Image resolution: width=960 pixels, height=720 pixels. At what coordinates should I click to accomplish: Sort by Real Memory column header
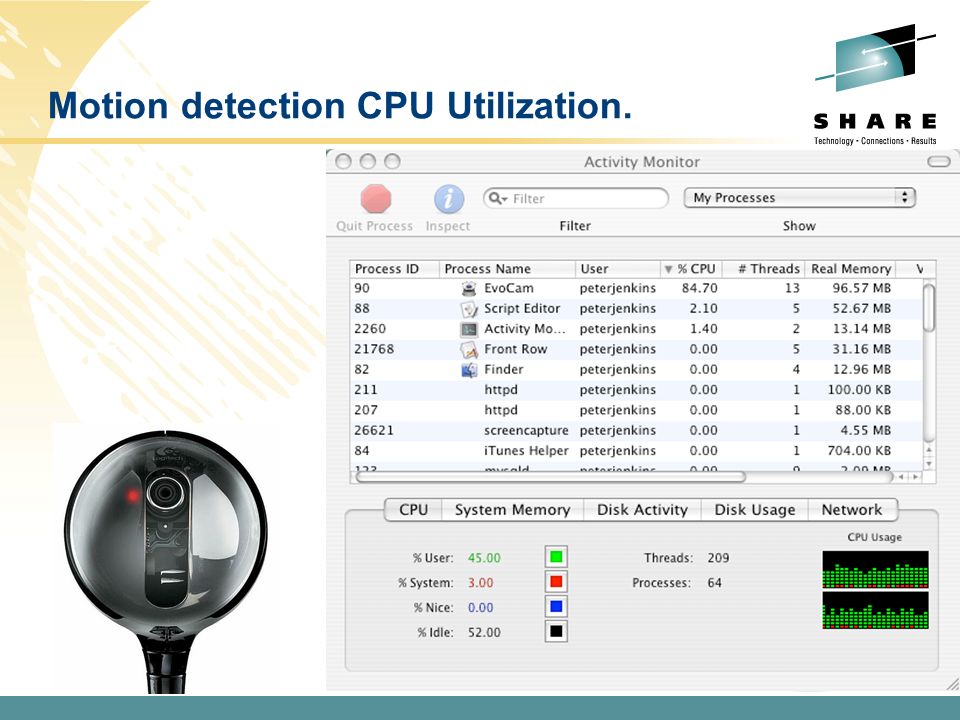[x=850, y=269]
